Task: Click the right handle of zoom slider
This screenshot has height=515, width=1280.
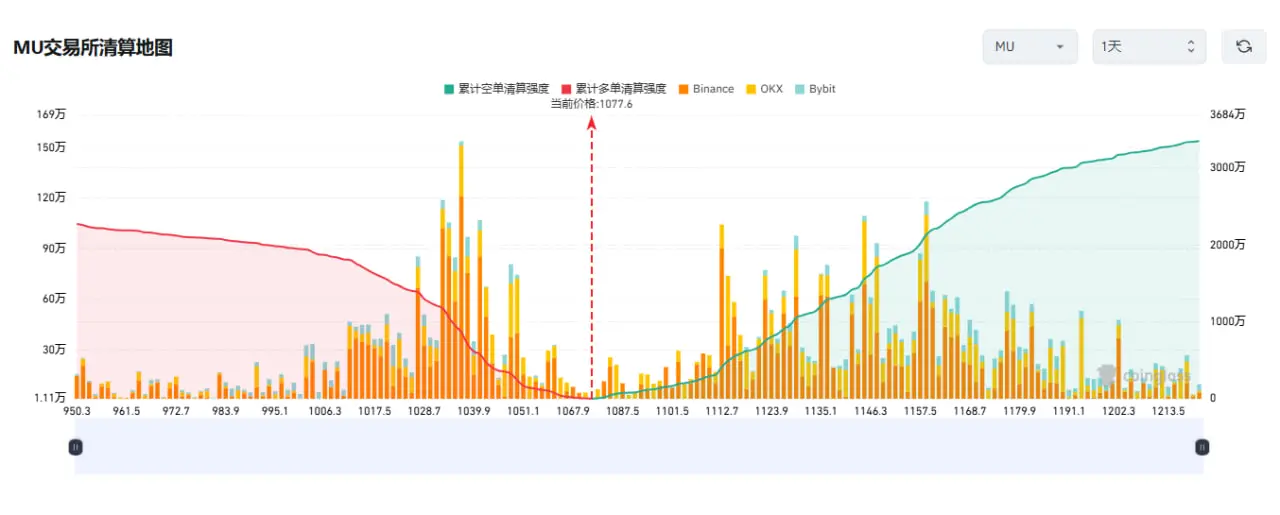Action: (1203, 447)
